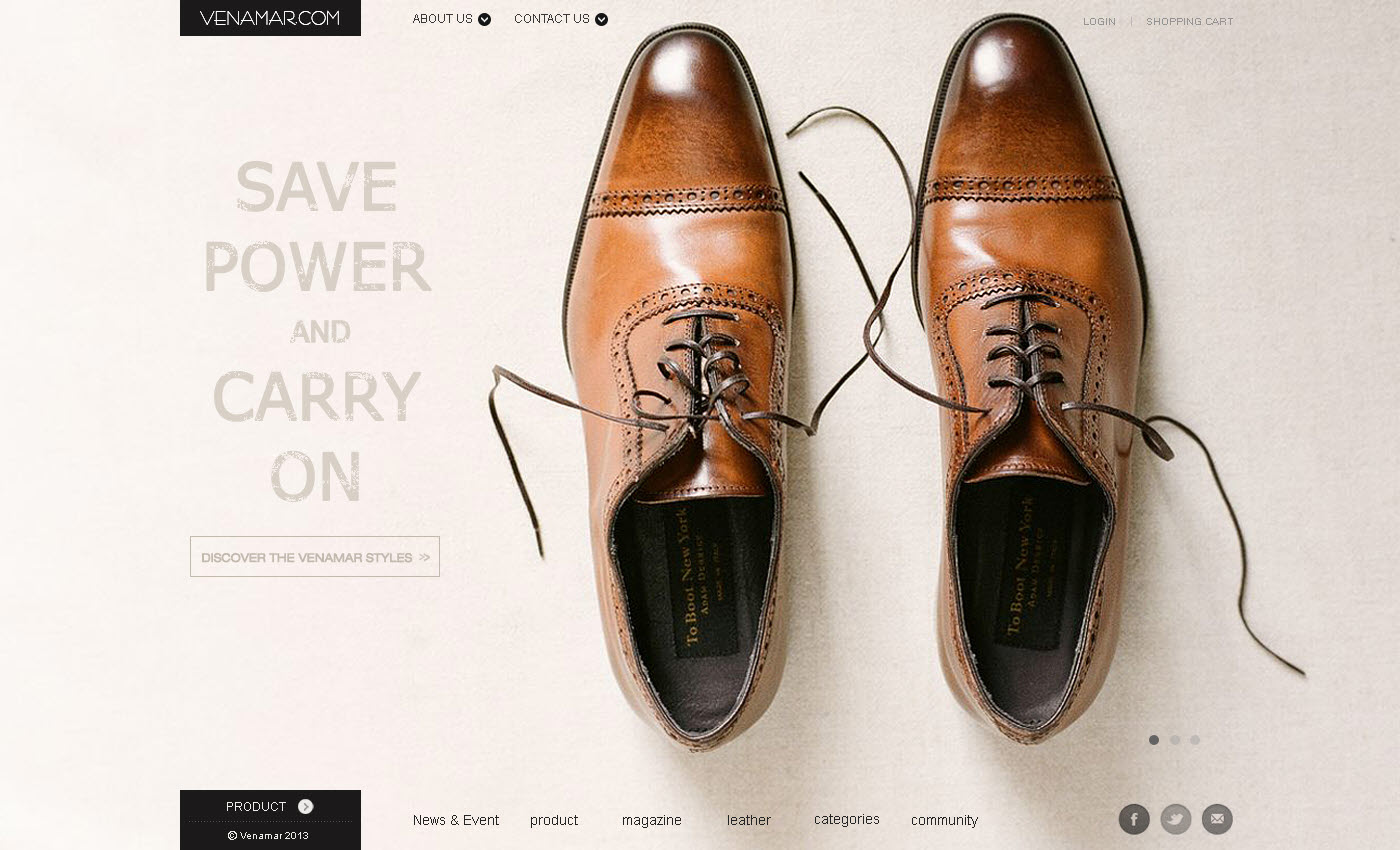Open the email envelope icon
1400x850 pixels.
tap(1217, 819)
